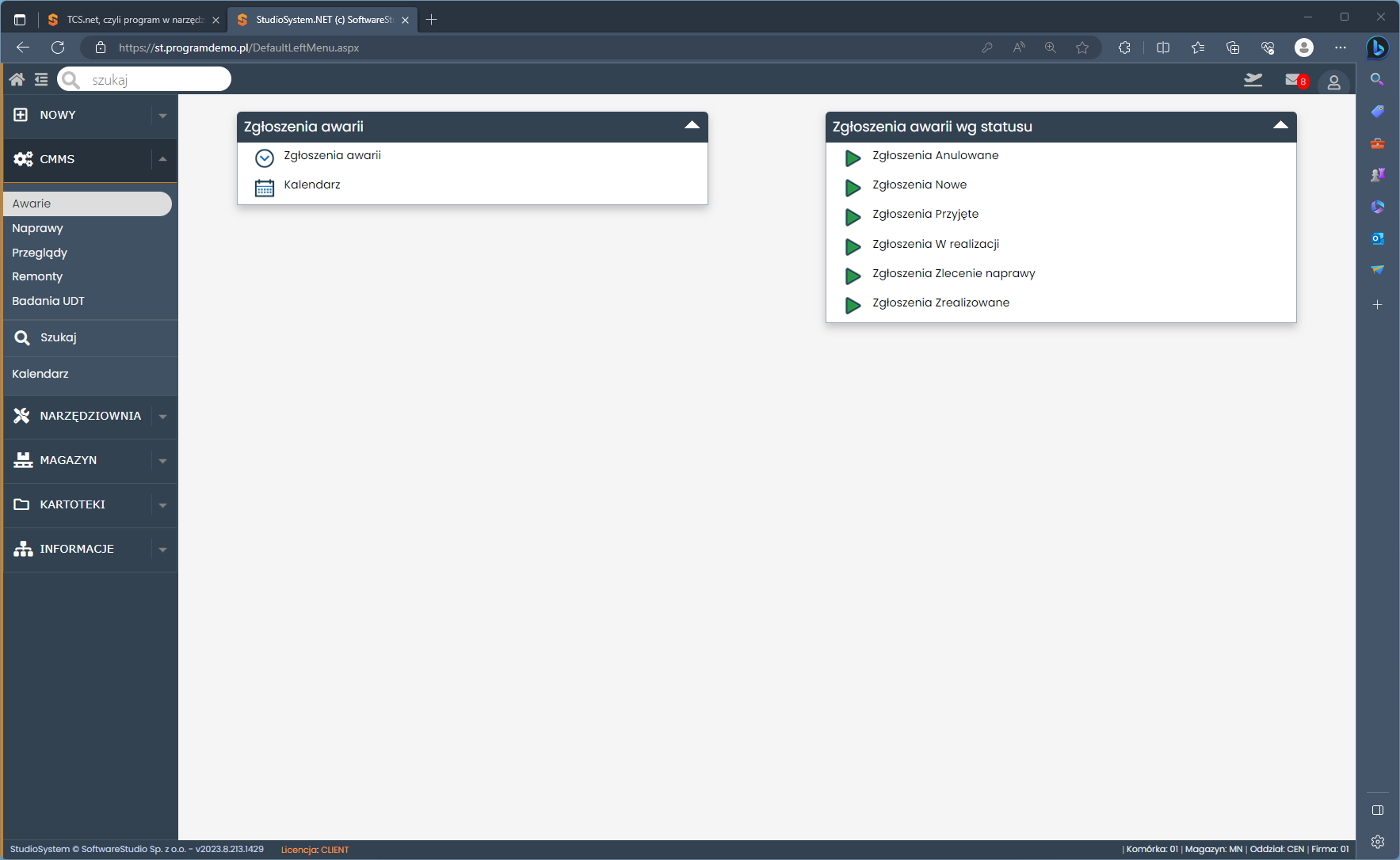The width and height of the screenshot is (1400, 860).
Task: Collapse the CMMS section arrow
Action: (162, 159)
